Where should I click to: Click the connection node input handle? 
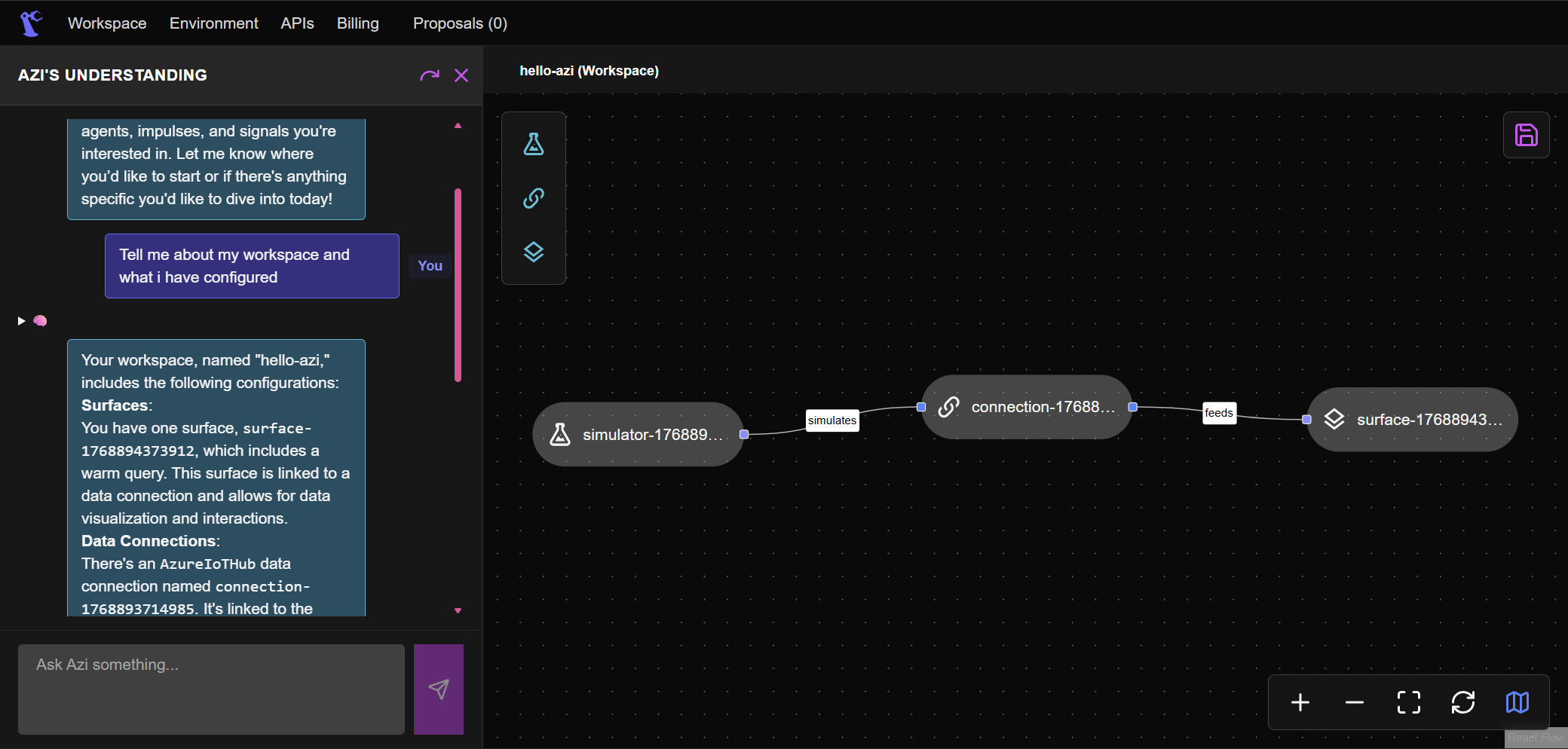click(x=921, y=407)
